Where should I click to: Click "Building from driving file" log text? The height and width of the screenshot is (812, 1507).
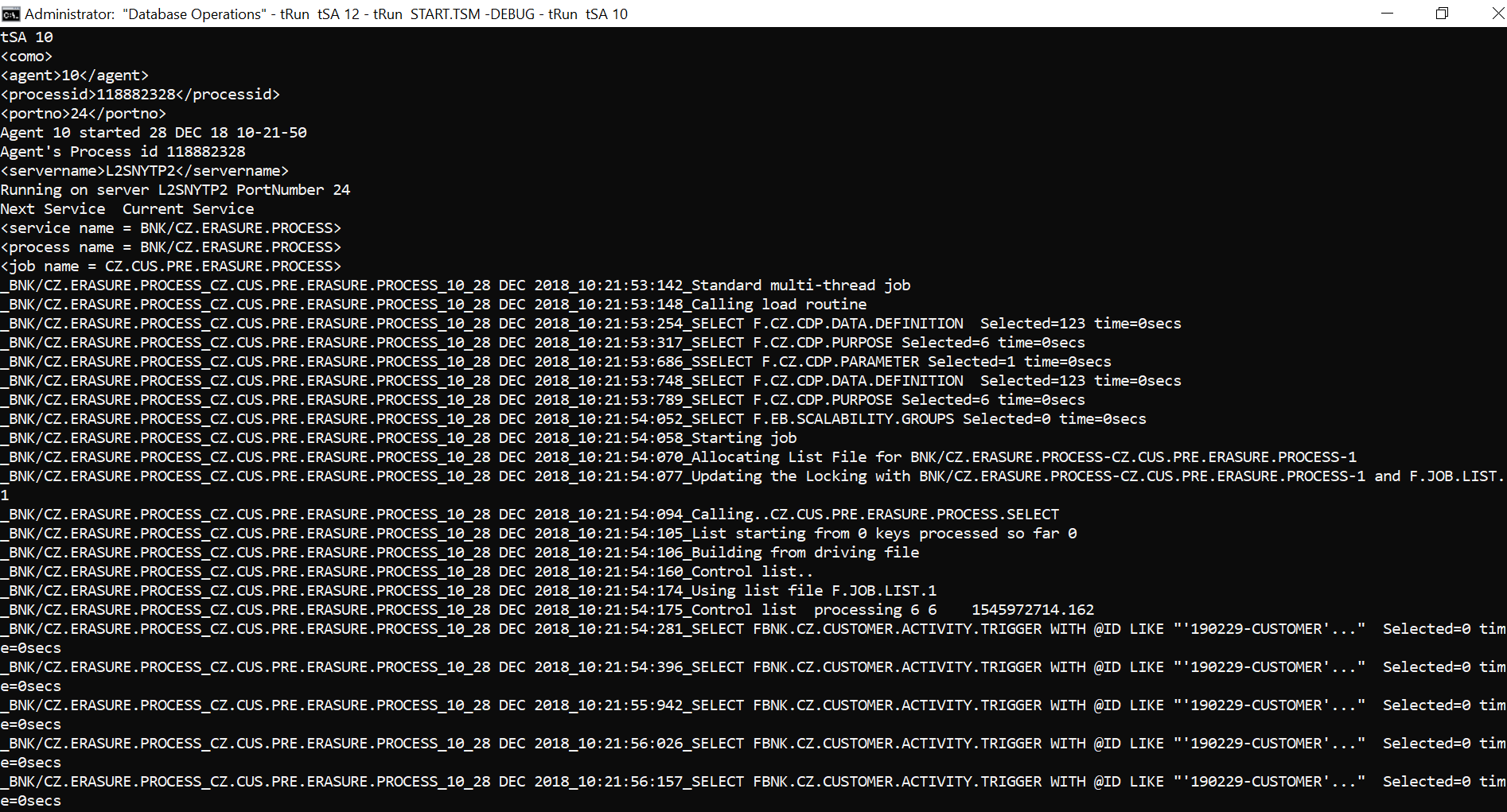(804, 553)
